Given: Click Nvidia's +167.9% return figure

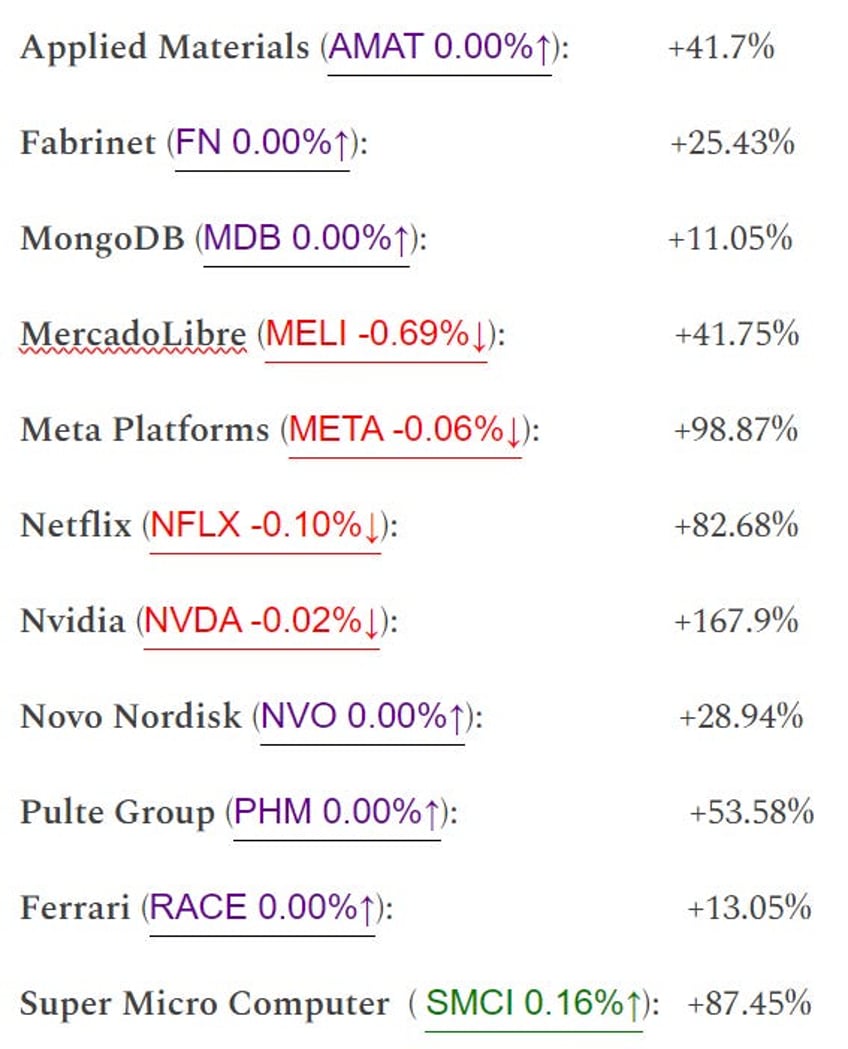Looking at the screenshot, I should click(x=736, y=622).
